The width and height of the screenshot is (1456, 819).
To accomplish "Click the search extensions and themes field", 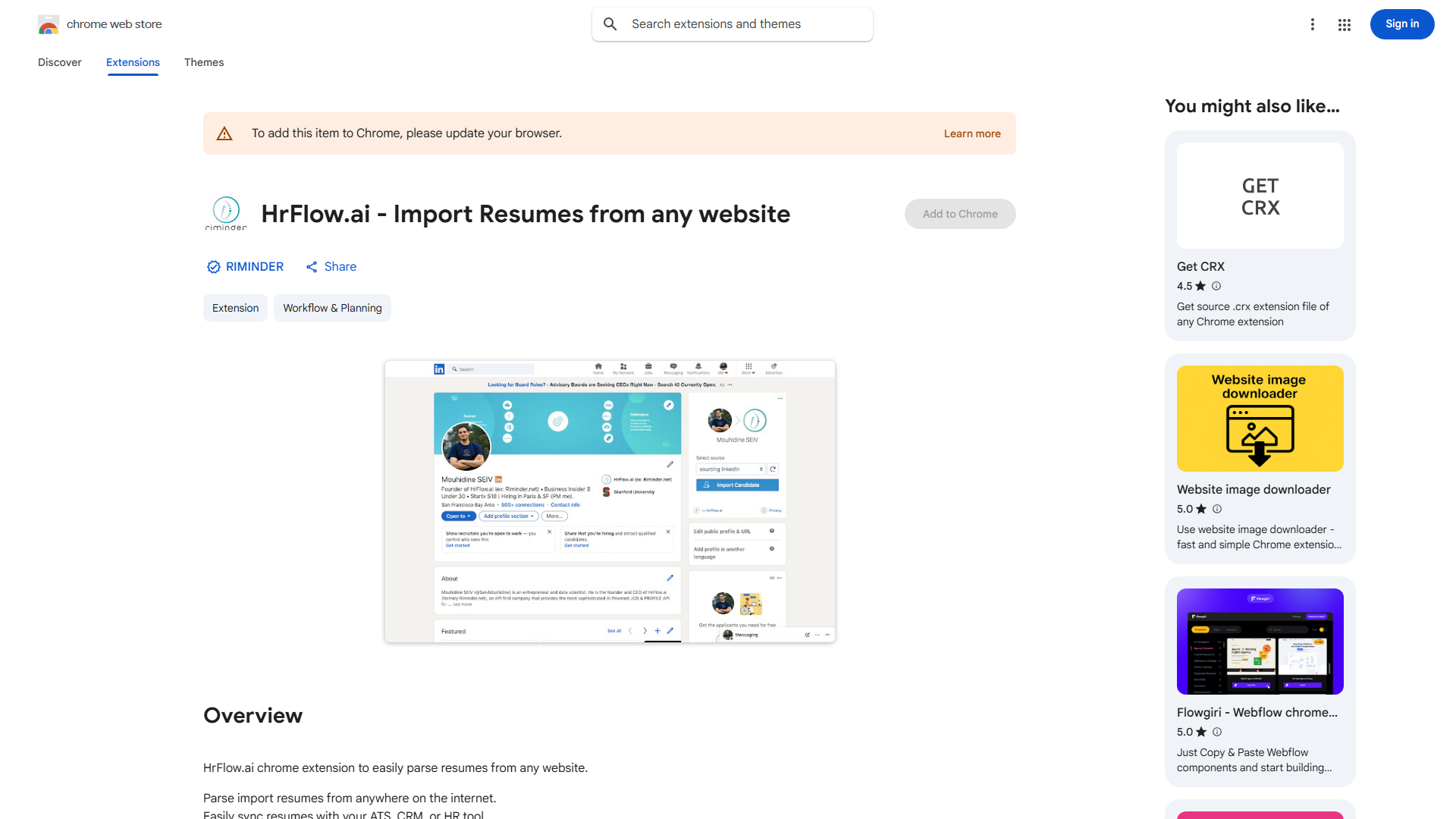I will 732,24.
